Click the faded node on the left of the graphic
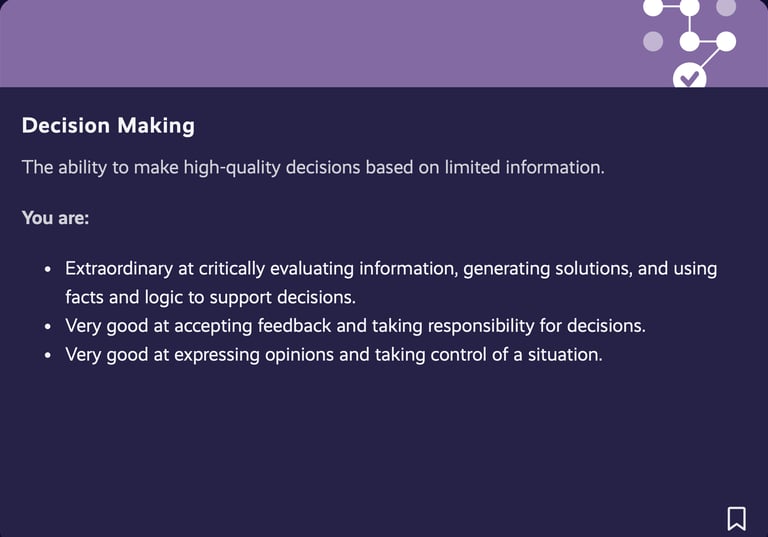Viewport: 768px width, 537px height. click(653, 41)
